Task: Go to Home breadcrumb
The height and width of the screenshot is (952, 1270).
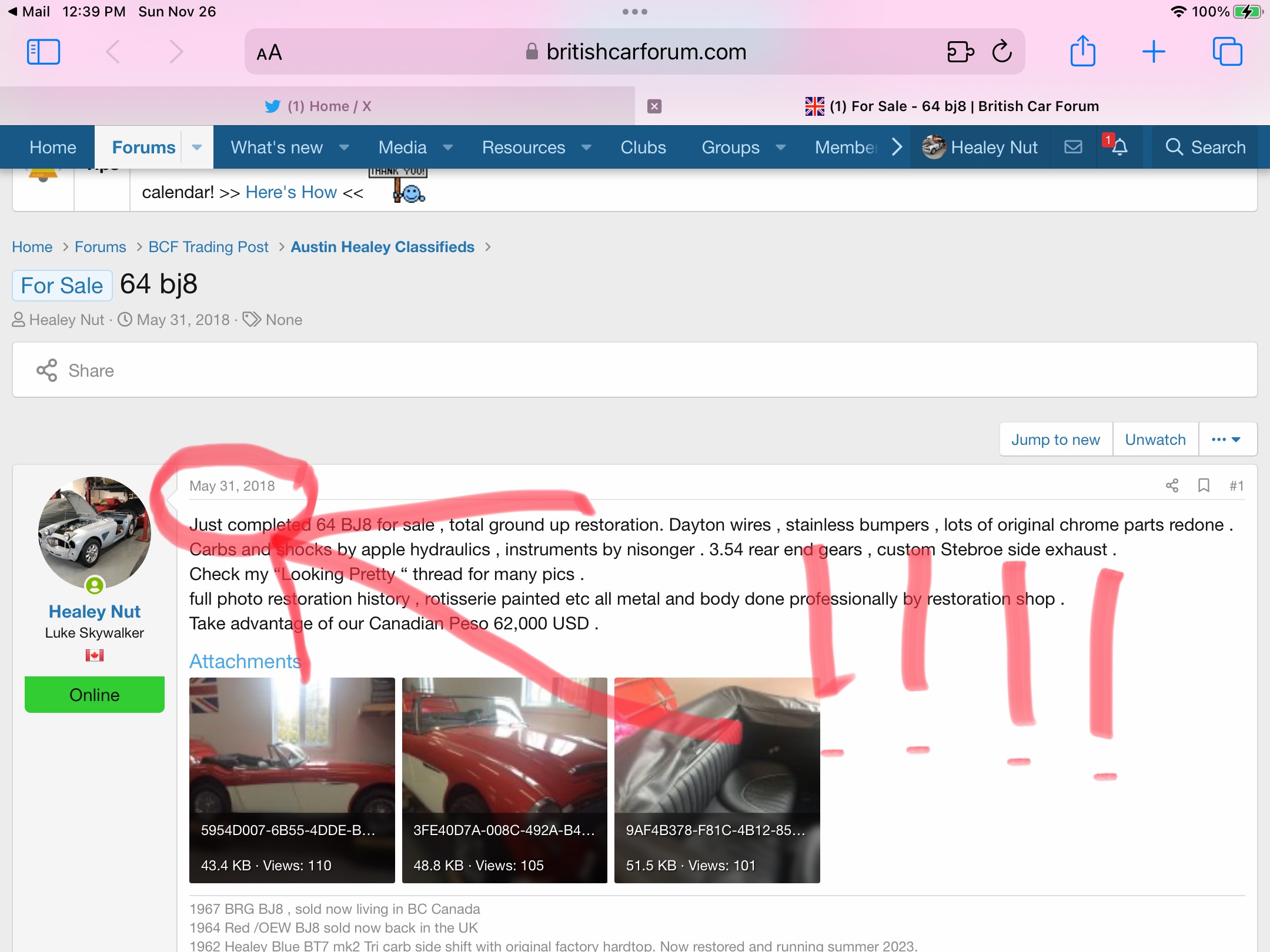Action: (x=32, y=247)
